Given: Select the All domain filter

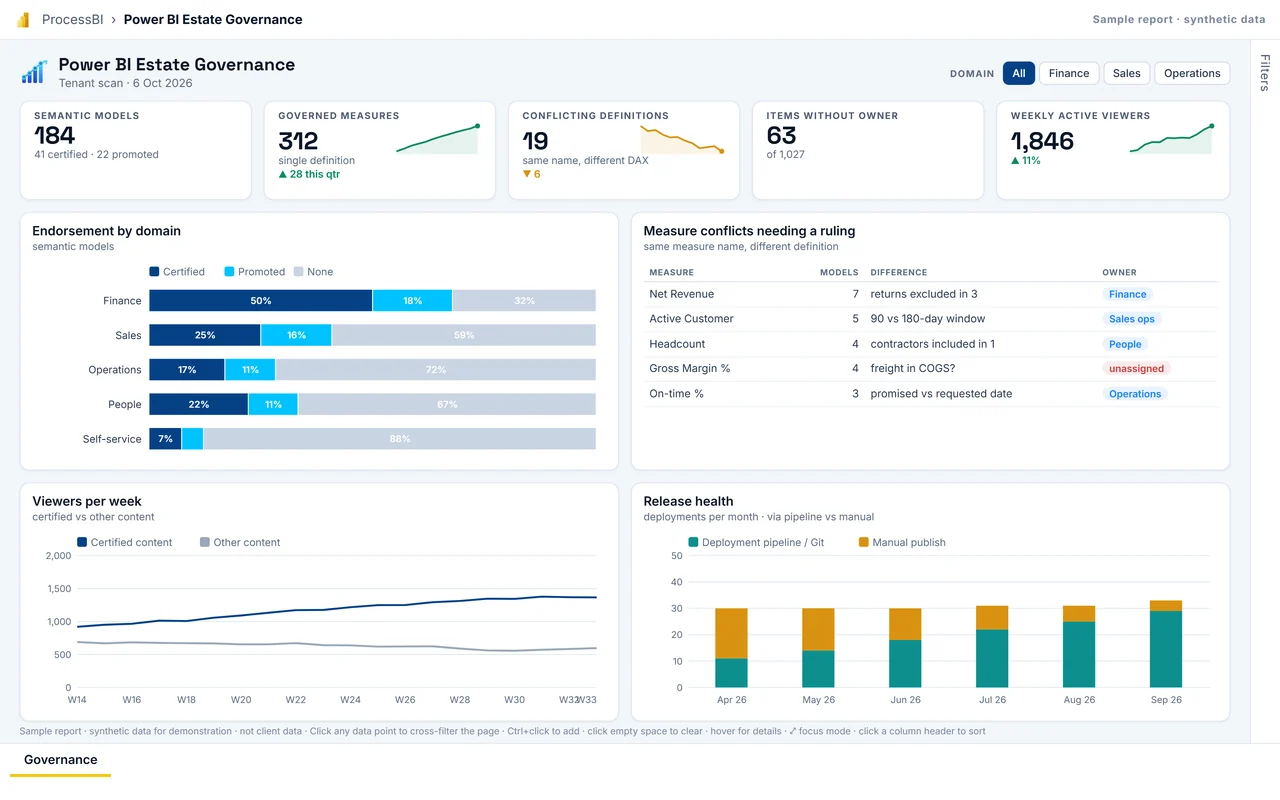Looking at the screenshot, I should 1018,73.
